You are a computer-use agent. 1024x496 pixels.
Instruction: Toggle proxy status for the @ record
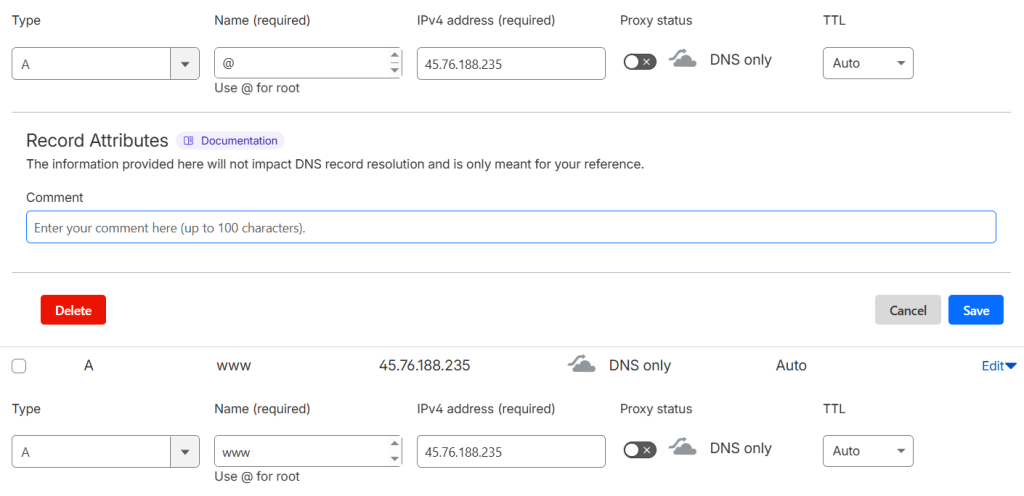[639, 62]
